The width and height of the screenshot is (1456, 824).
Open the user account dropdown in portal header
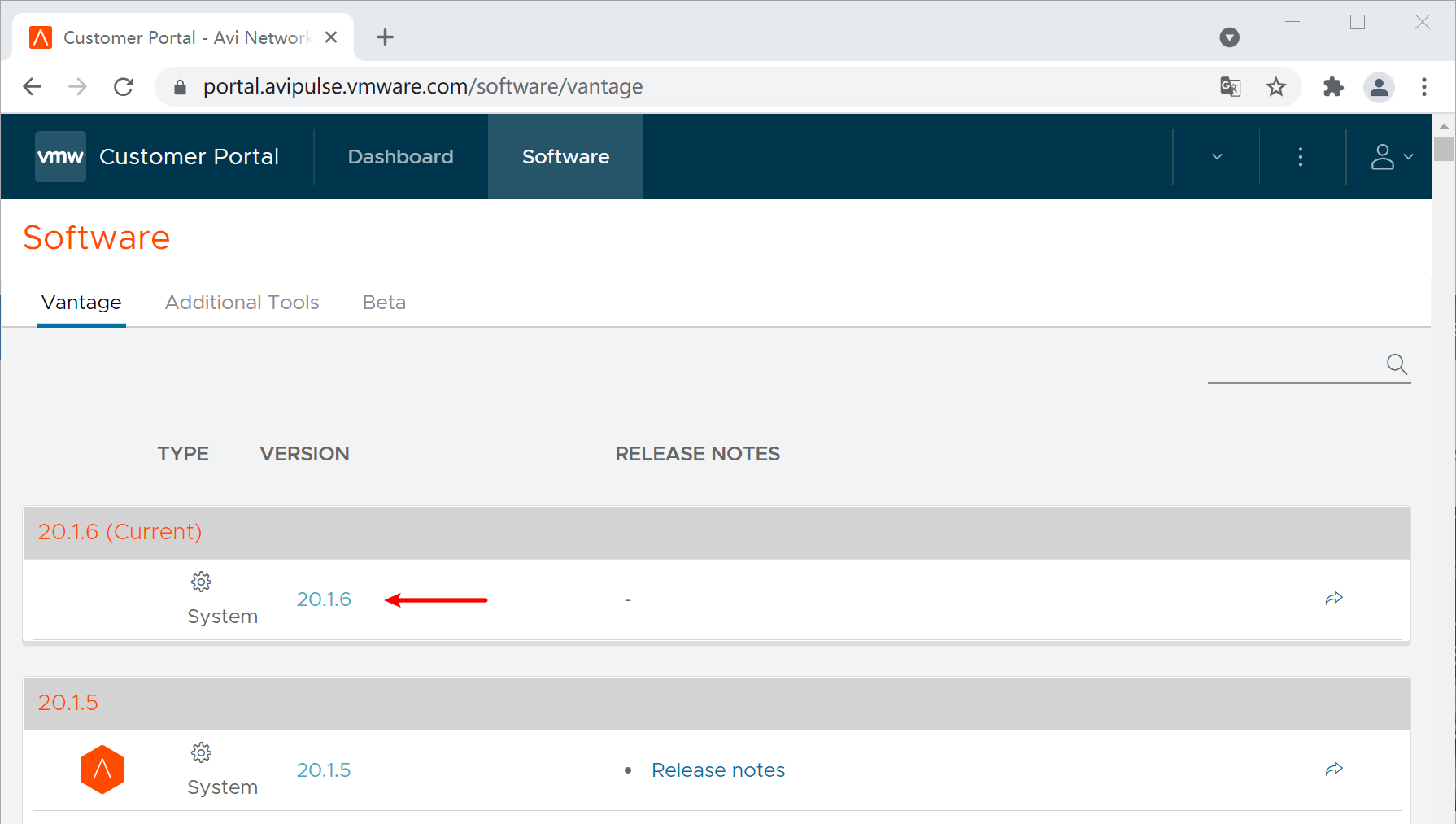click(1392, 156)
